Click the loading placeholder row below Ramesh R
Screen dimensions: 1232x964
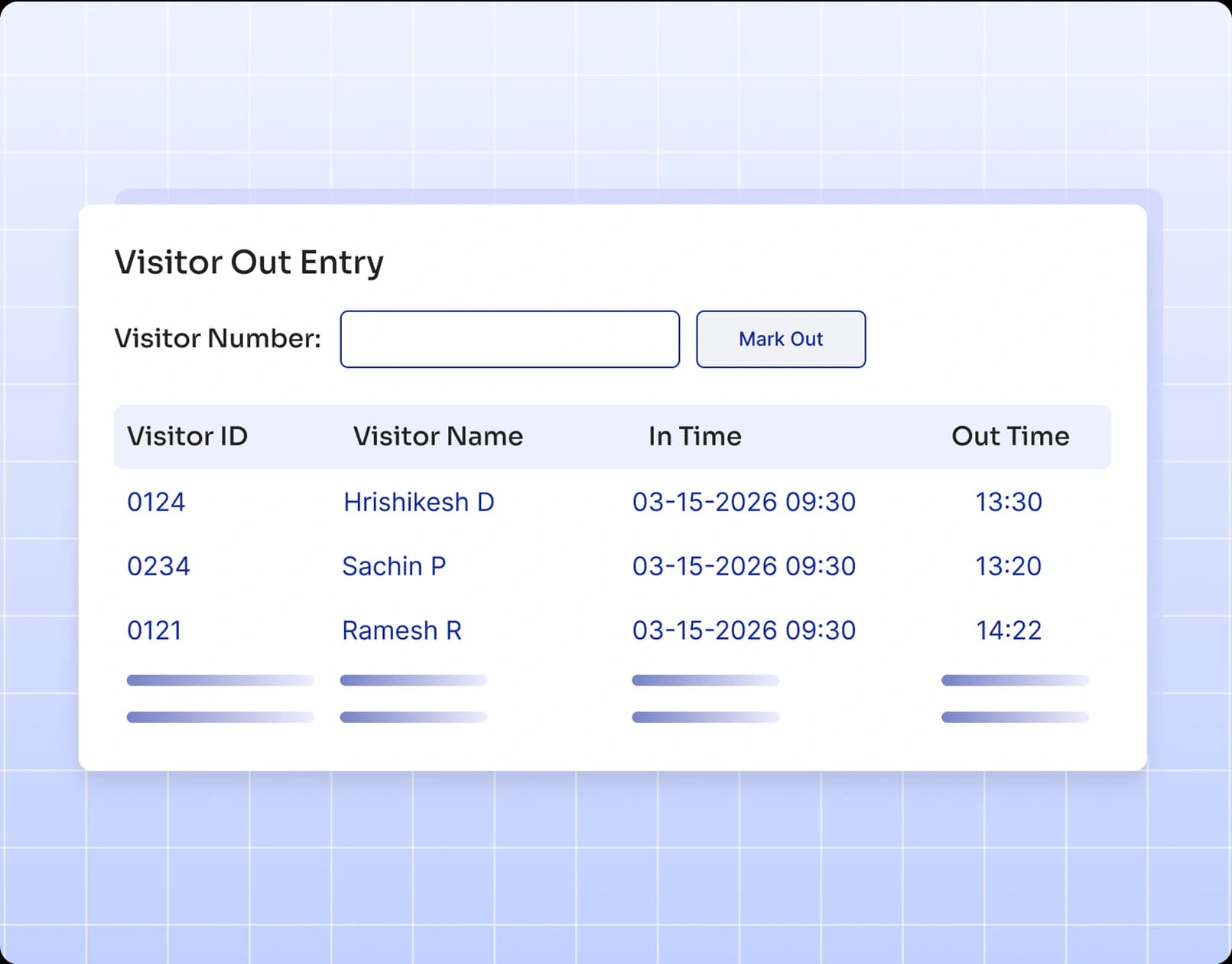coord(220,680)
